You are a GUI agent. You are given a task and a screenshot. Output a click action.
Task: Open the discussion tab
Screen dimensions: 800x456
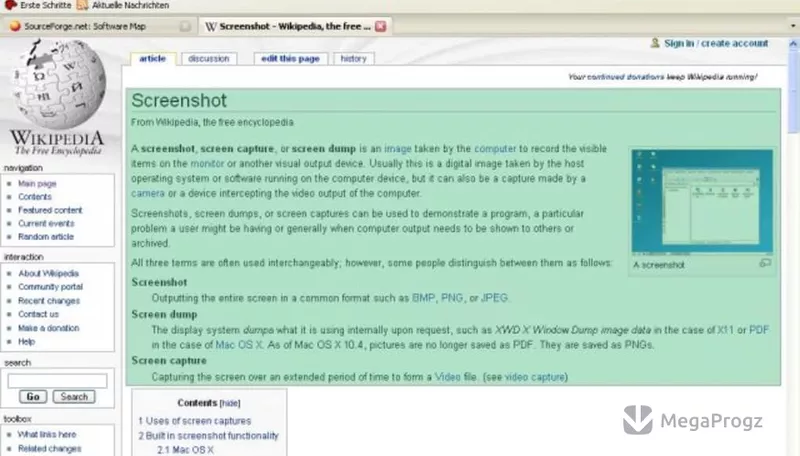(x=209, y=59)
